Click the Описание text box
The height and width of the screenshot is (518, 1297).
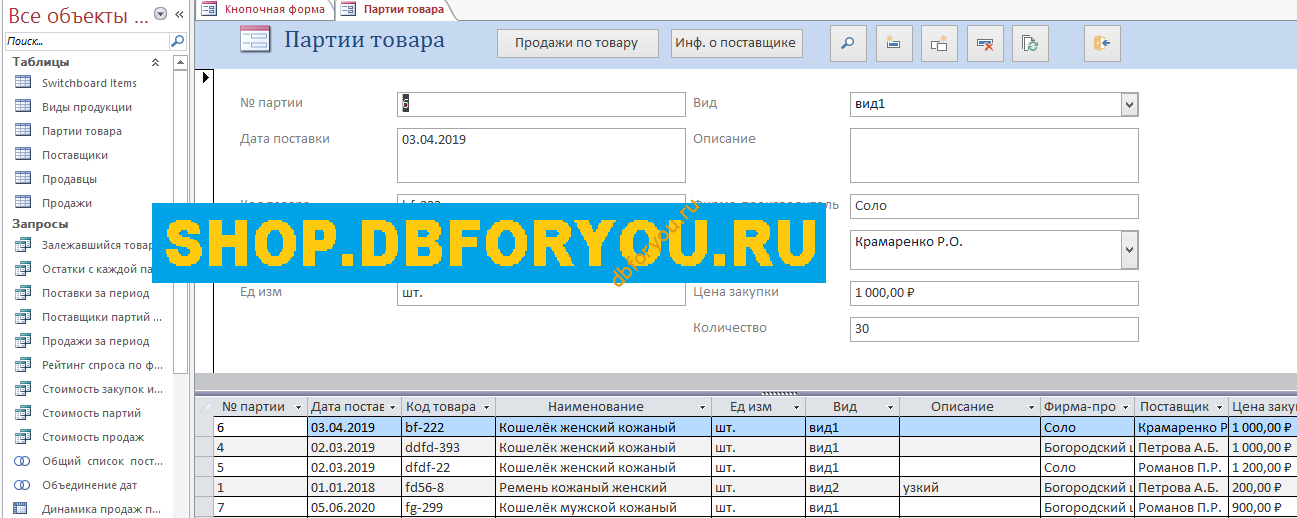pyautogui.click(x=994, y=155)
